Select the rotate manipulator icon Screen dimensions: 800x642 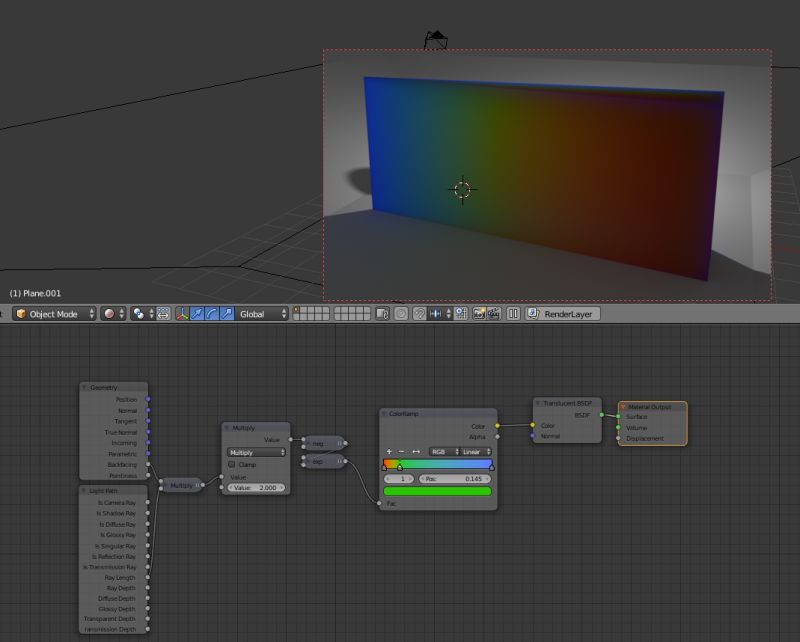pos(211,313)
